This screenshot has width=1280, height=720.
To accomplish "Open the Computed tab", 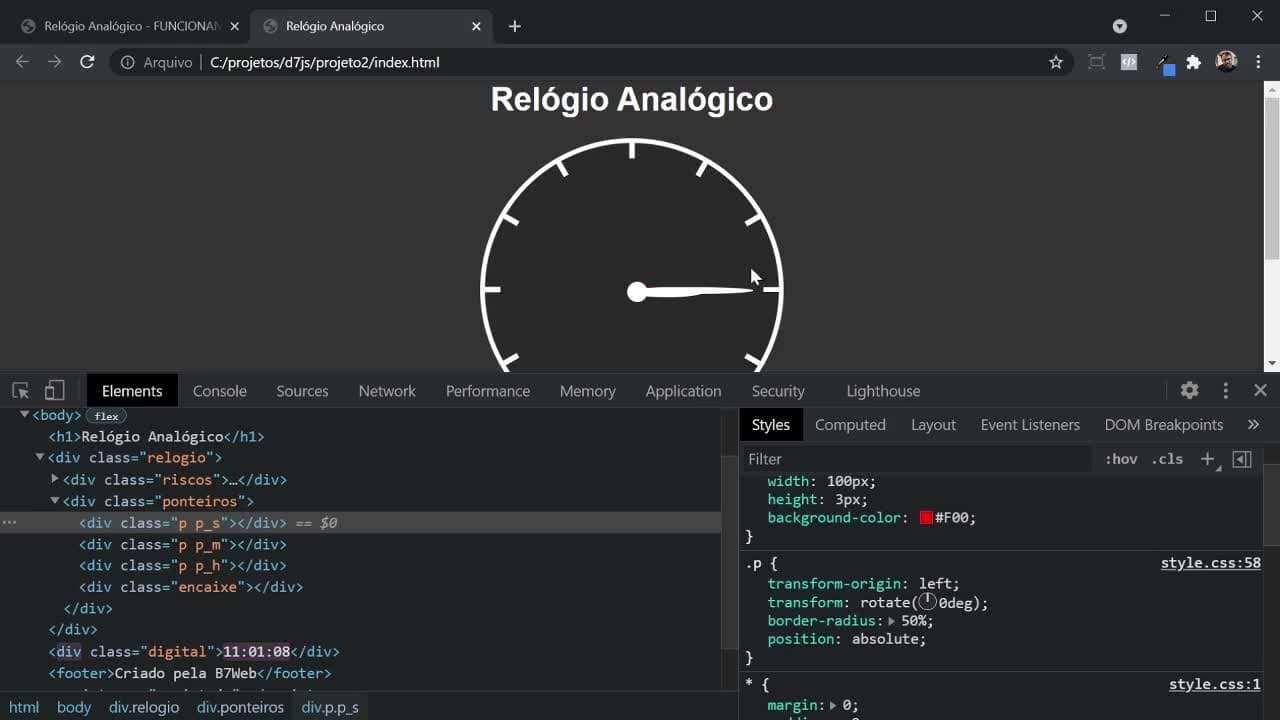I will 850,425.
